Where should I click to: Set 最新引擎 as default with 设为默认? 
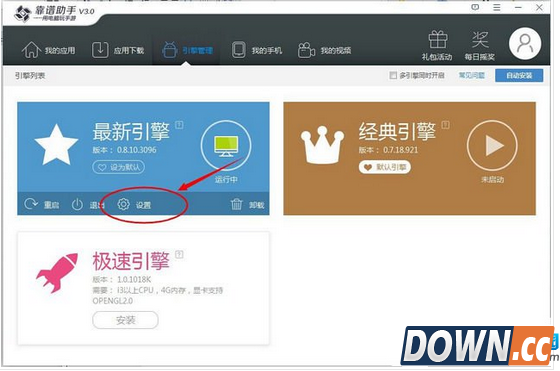tap(119, 167)
